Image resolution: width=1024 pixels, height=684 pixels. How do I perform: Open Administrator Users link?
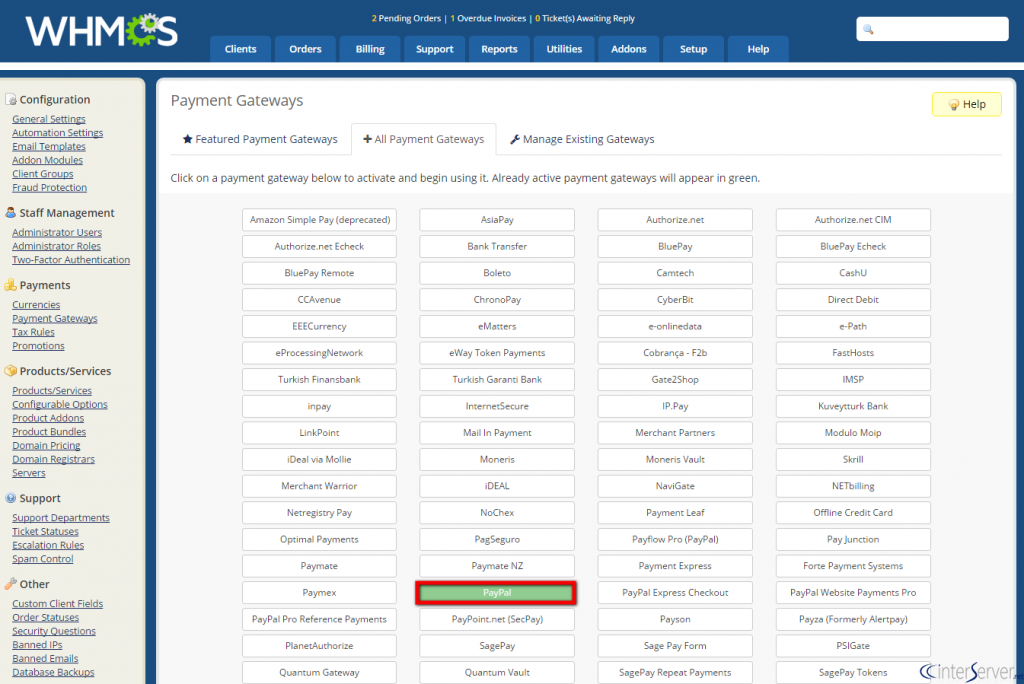57,233
